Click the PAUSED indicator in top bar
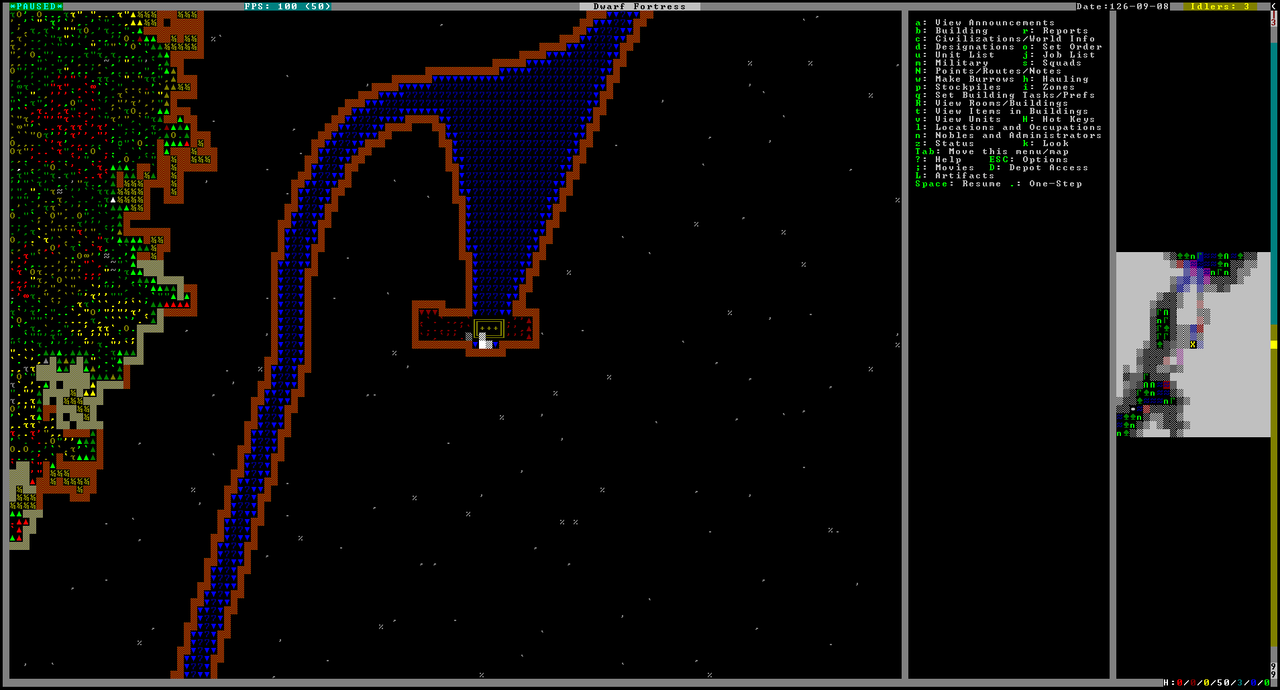1280x690 pixels. [36, 6]
